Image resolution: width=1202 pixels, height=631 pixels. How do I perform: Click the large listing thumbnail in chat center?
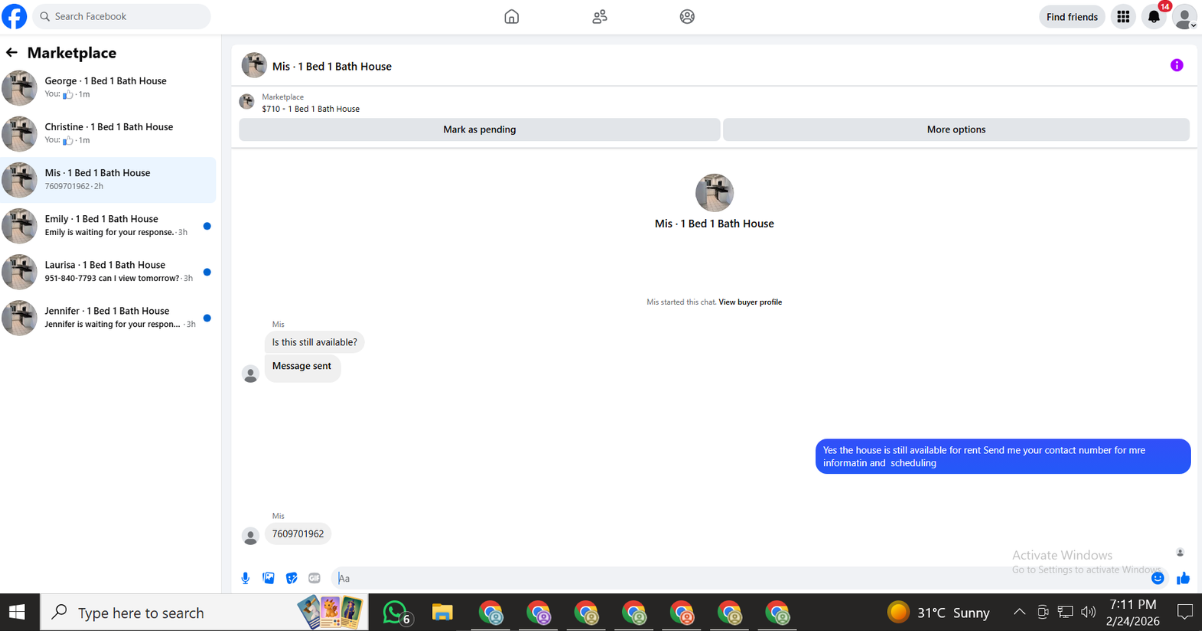click(x=714, y=193)
